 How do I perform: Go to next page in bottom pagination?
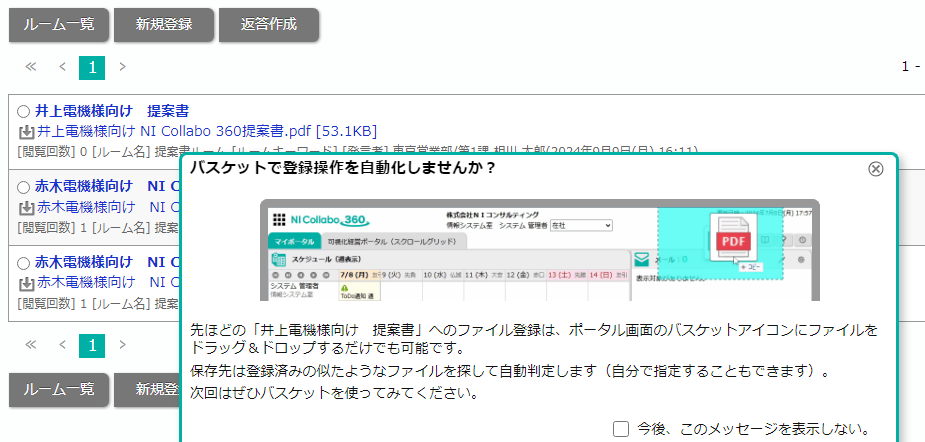click(122, 345)
